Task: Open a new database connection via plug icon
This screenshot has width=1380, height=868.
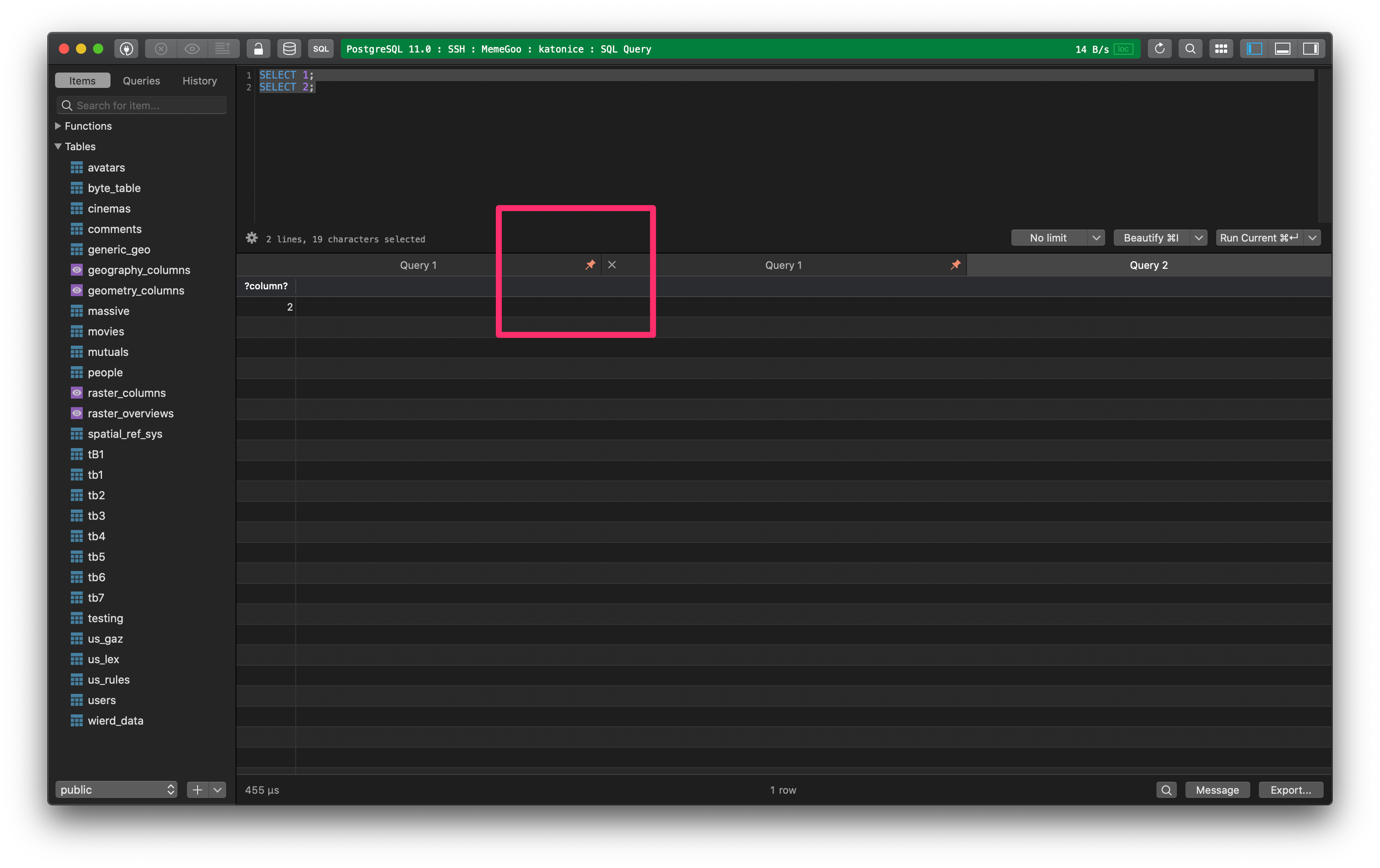Action: (126, 49)
